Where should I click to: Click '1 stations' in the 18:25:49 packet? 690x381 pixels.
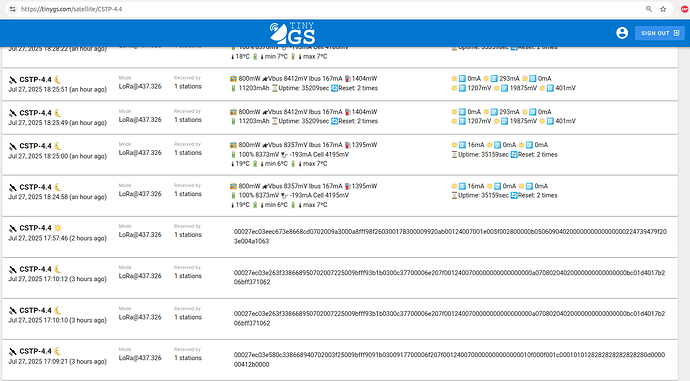click(x=188, y=120)
